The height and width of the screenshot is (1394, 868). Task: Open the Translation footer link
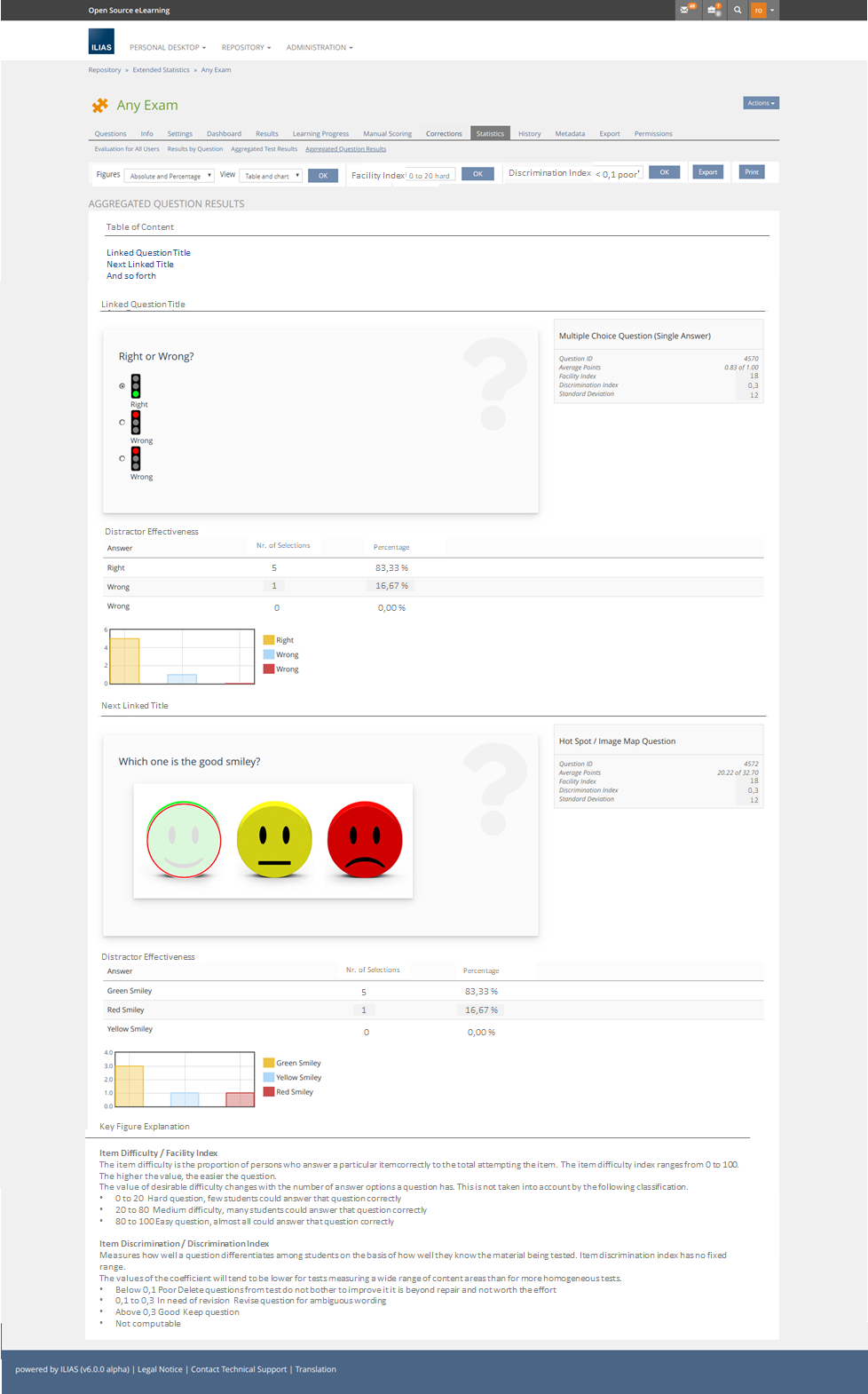(315, 1369)
